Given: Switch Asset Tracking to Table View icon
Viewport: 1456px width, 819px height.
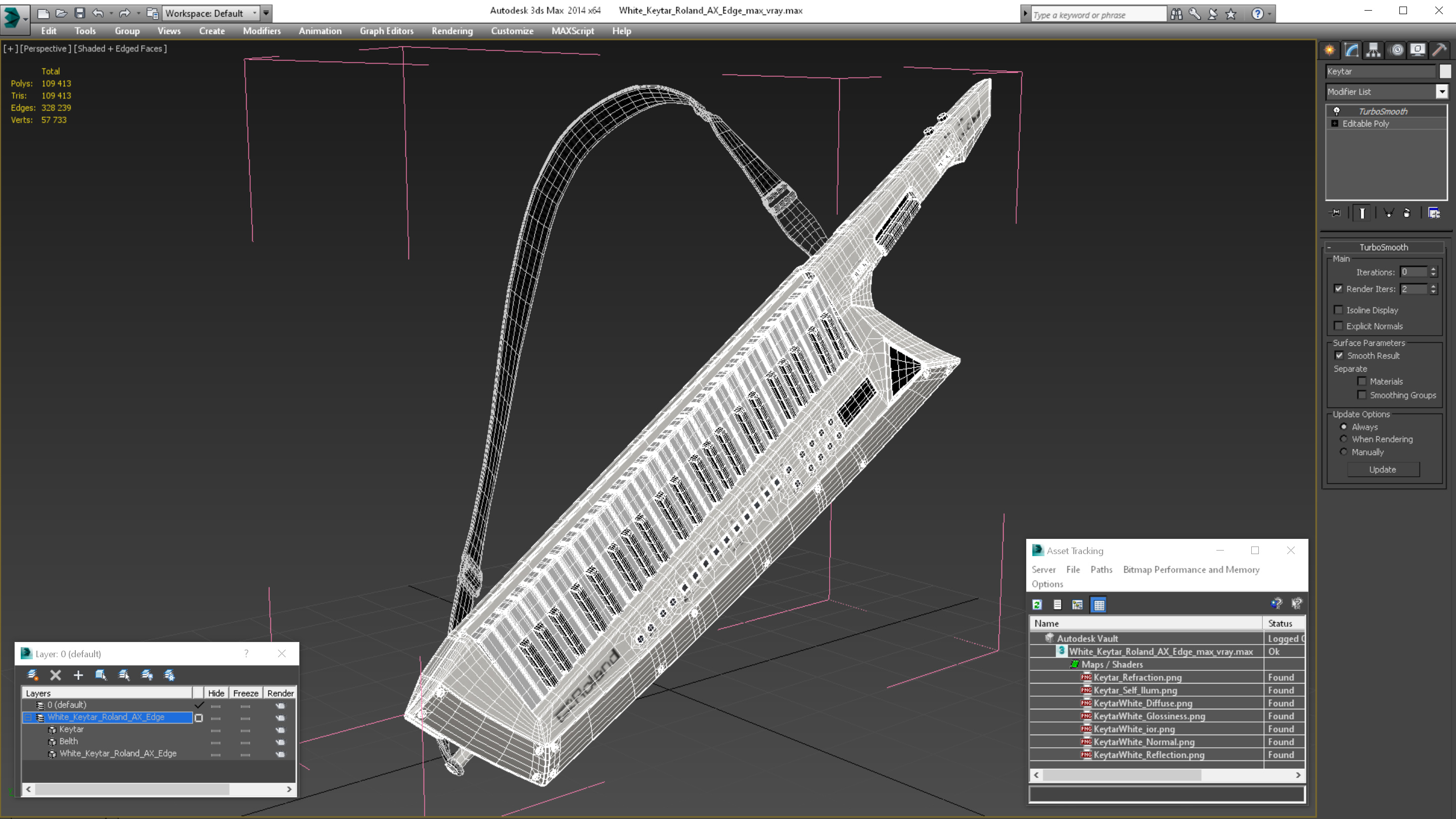Looking at the screenshot, I should point(1099,605).
